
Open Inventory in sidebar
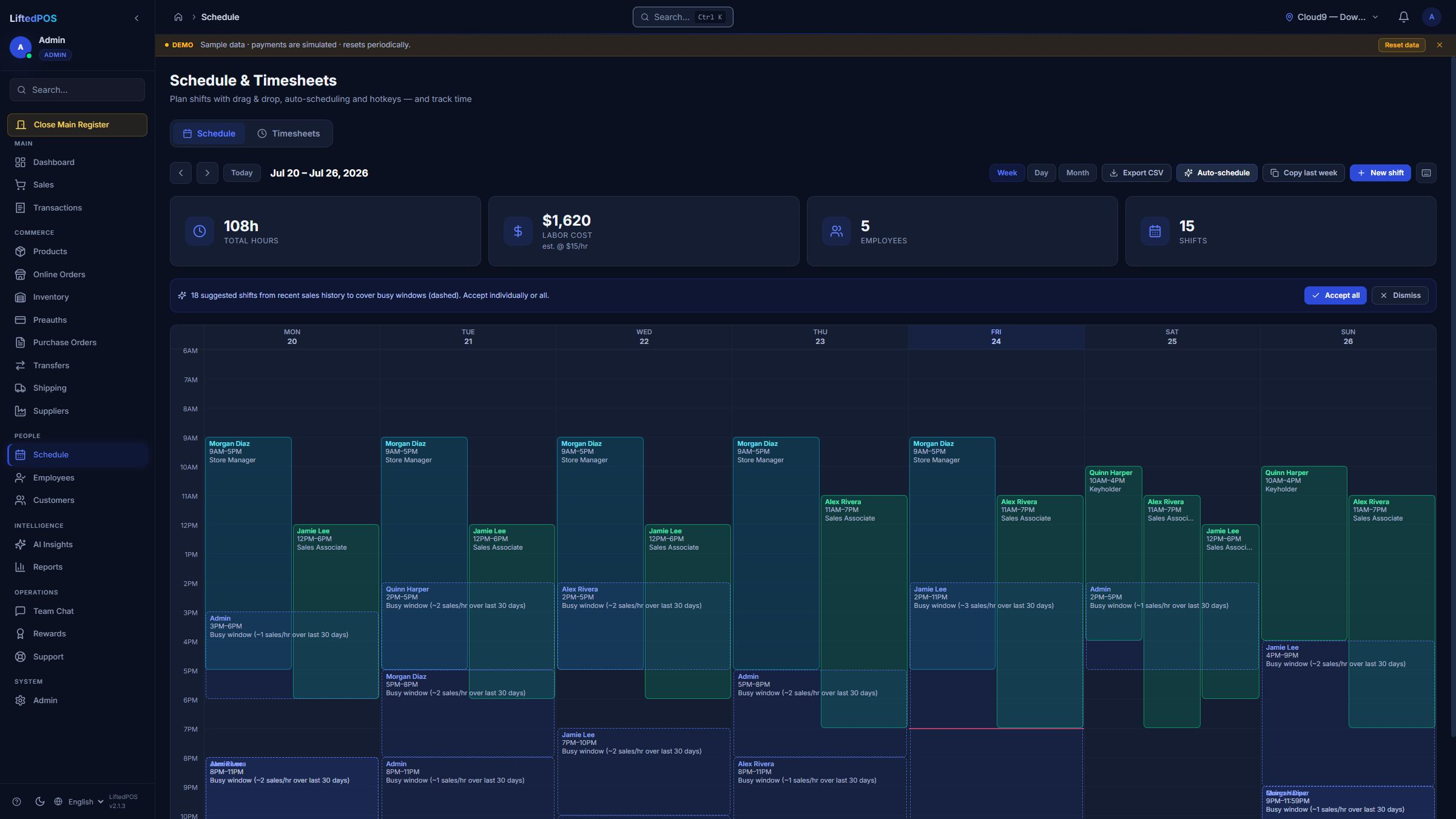[78, 297]
